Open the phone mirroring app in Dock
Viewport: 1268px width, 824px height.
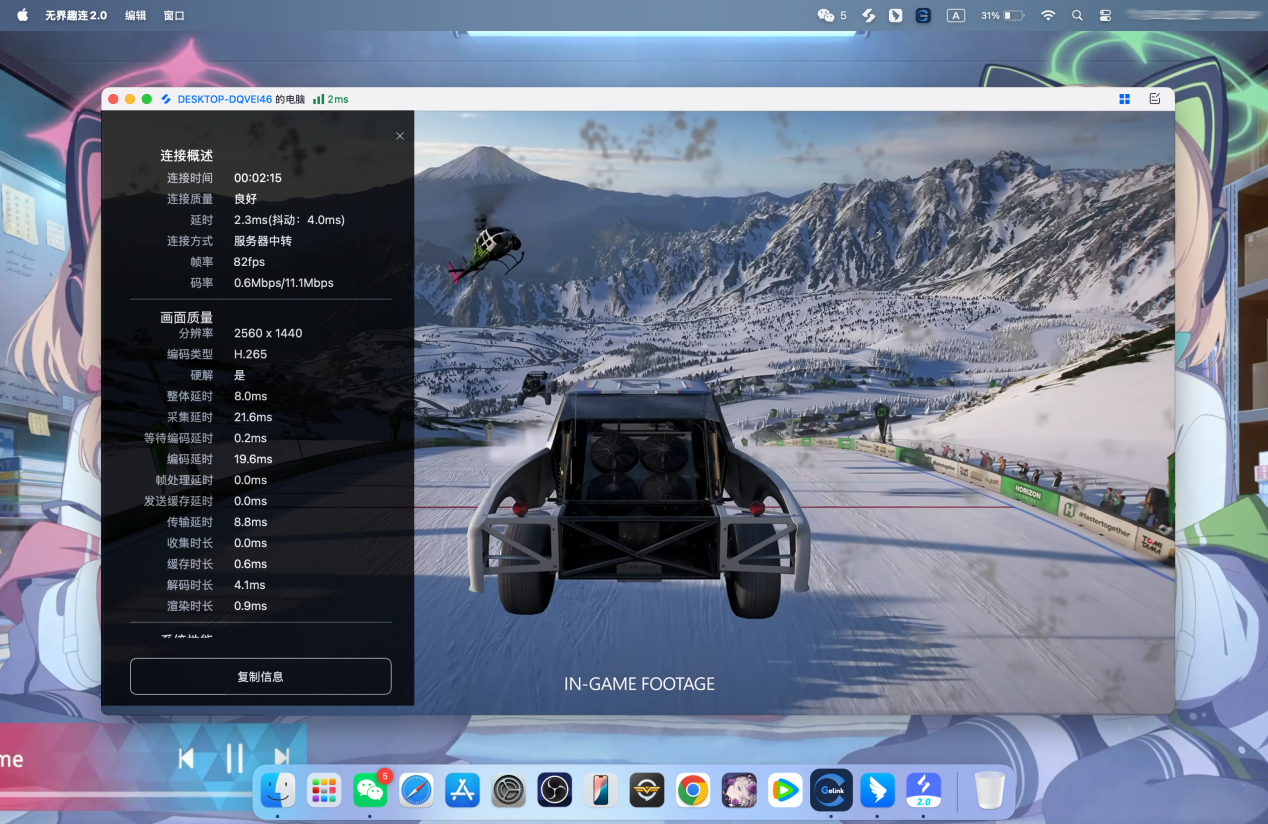(x=600, y=790)
